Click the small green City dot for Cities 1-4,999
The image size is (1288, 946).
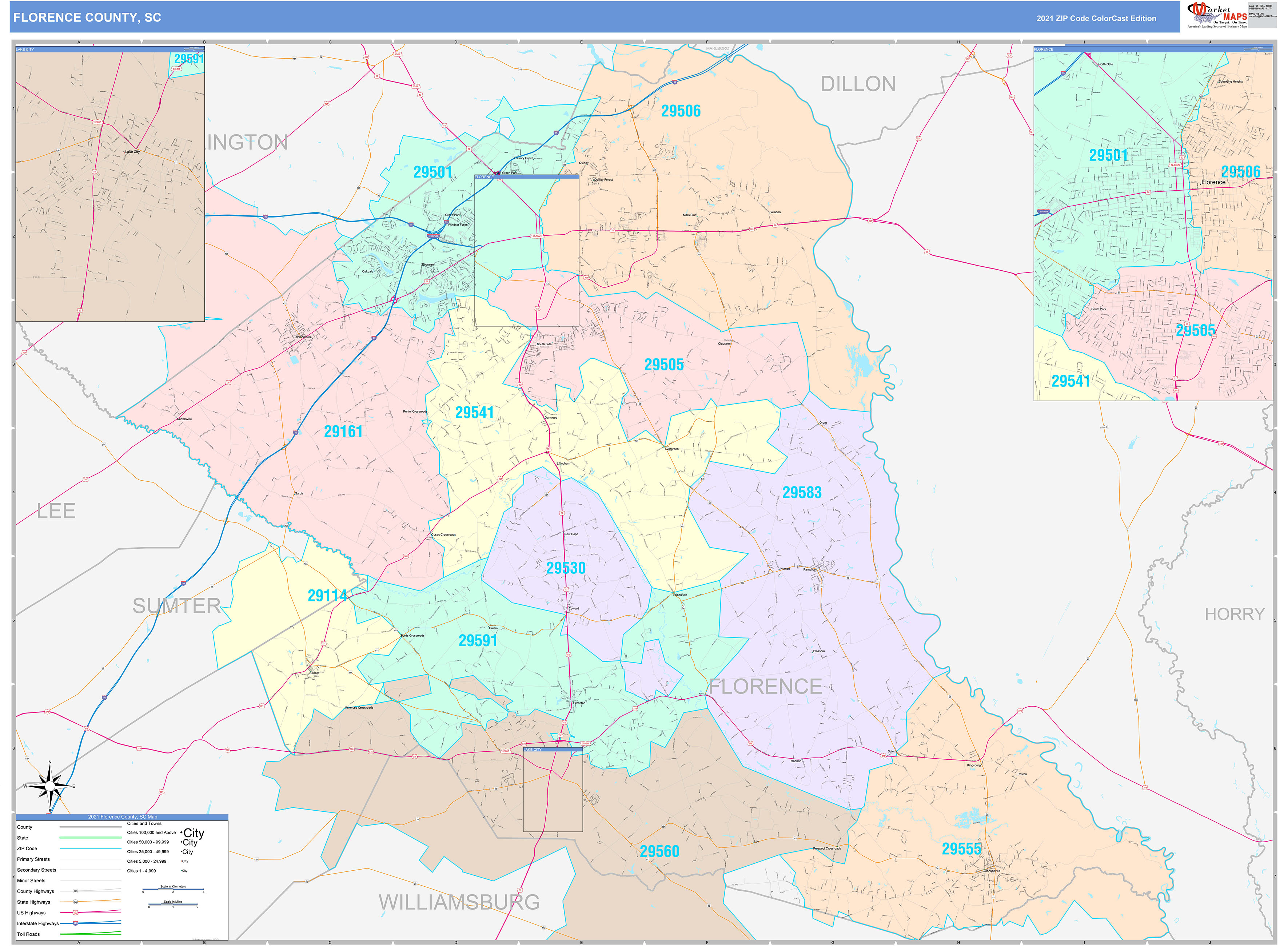point(181,871)
